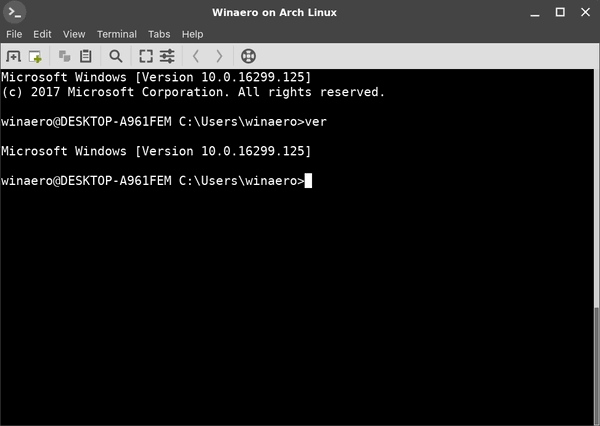The width and height of the screenshot is (600, 426).
Task: Click at the terminal command prompt cursor
Action: [309, 181]
